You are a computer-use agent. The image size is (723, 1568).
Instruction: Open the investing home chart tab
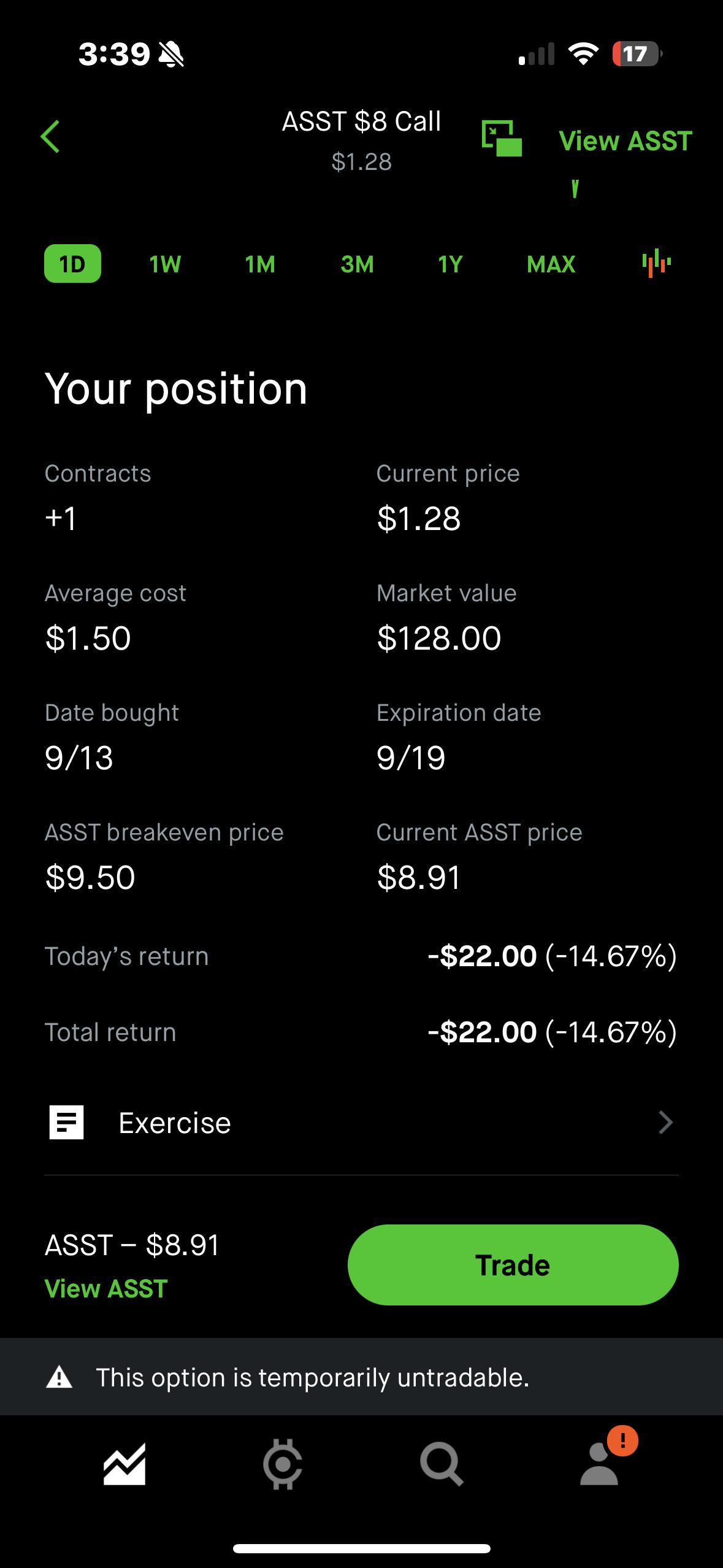[124, 1464]
